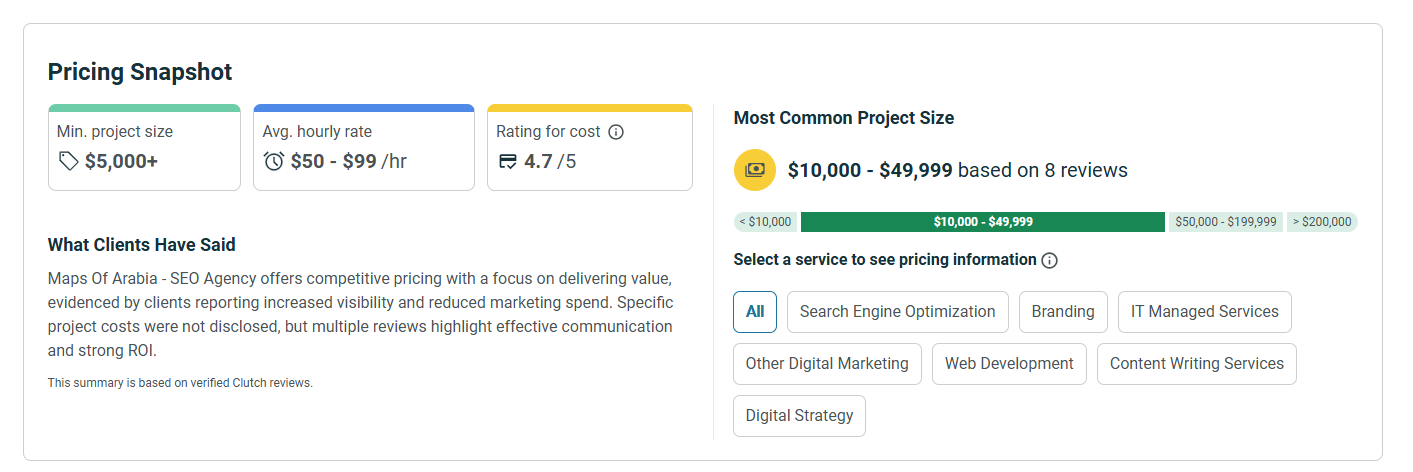
Task: Click the yellow money icon for project size
Action: click(x=755, y=170)
